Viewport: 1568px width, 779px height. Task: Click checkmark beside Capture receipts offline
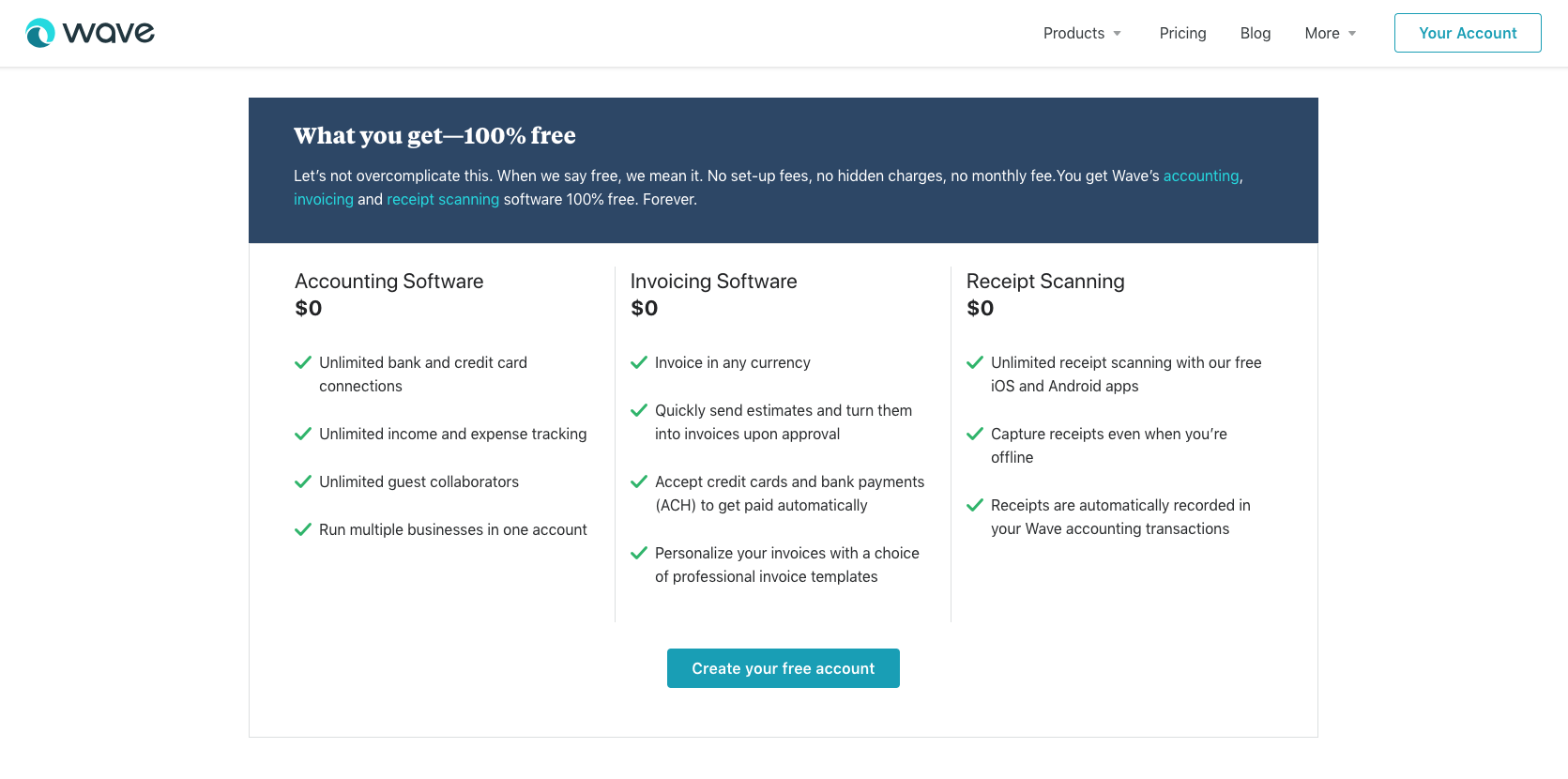(975, 434)
